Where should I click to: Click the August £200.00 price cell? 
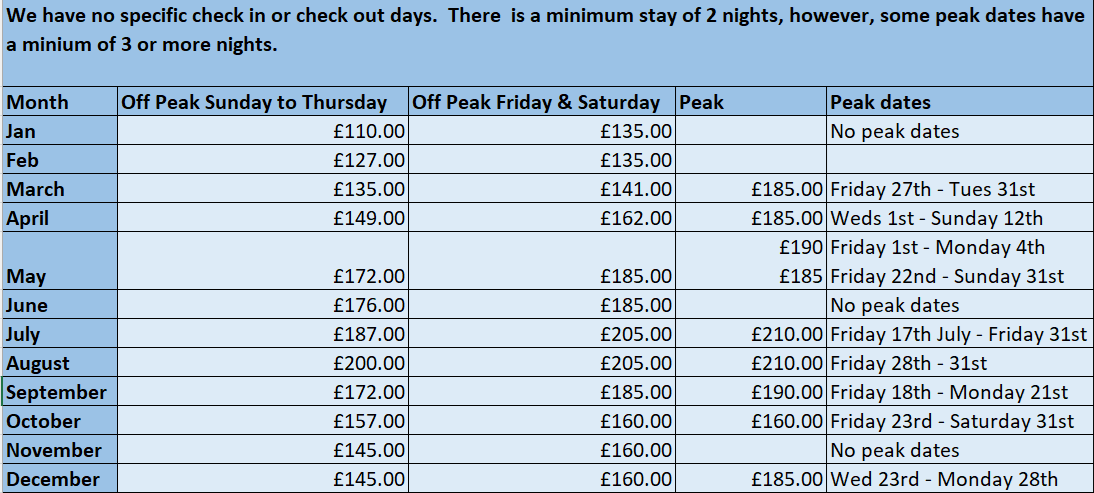point(263,363)
